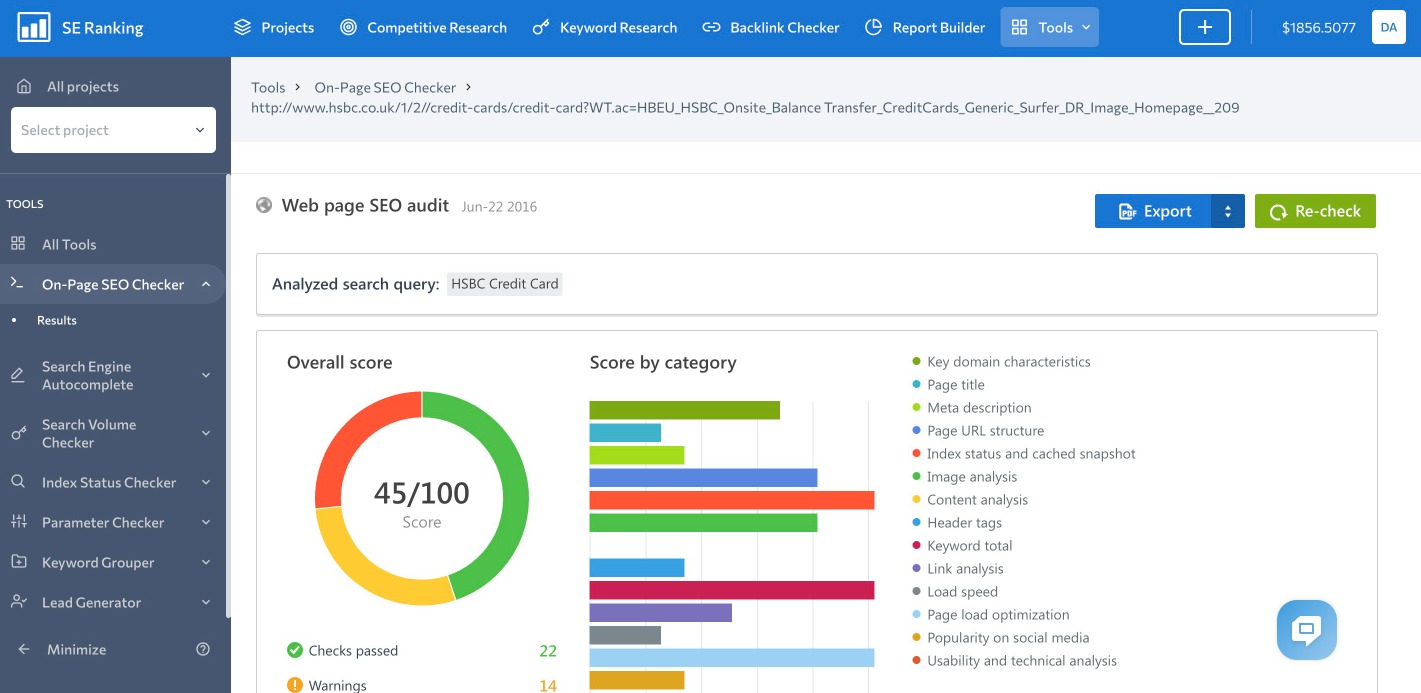Expand Search Volume Checker section

[x=206, y=433]
